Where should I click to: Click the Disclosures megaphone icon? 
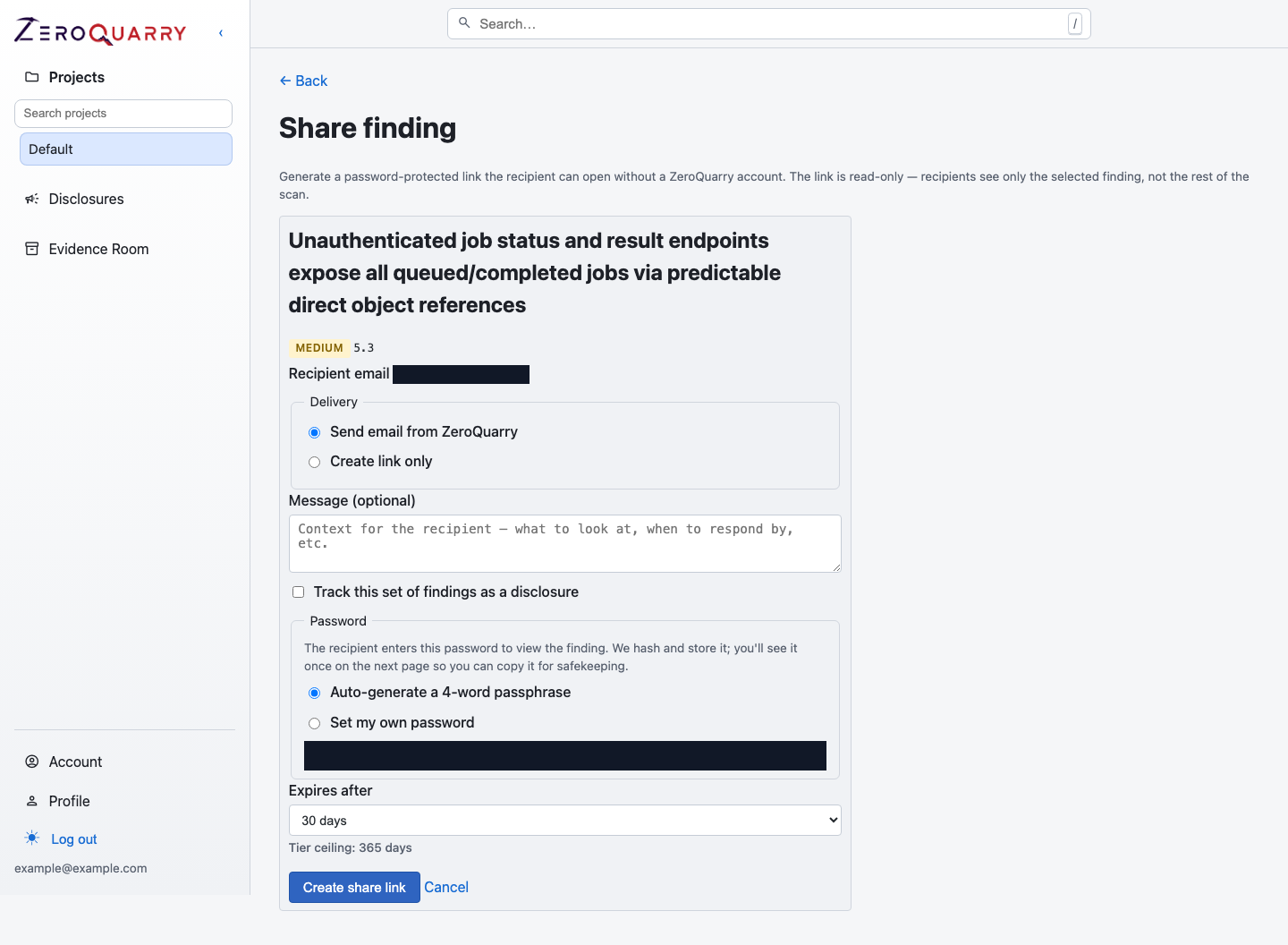(32, 199)
